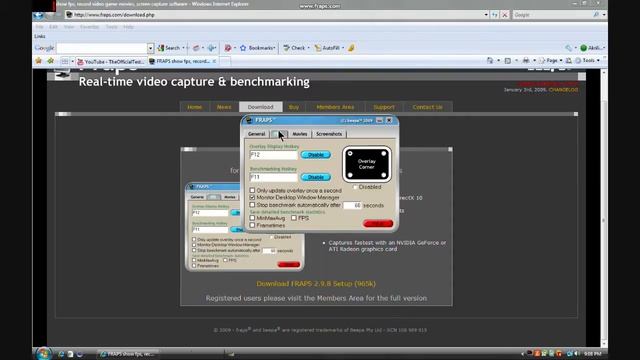Open the Google toolbar search box dropdown
Screen dimensions: 640x360
(151, 48)
